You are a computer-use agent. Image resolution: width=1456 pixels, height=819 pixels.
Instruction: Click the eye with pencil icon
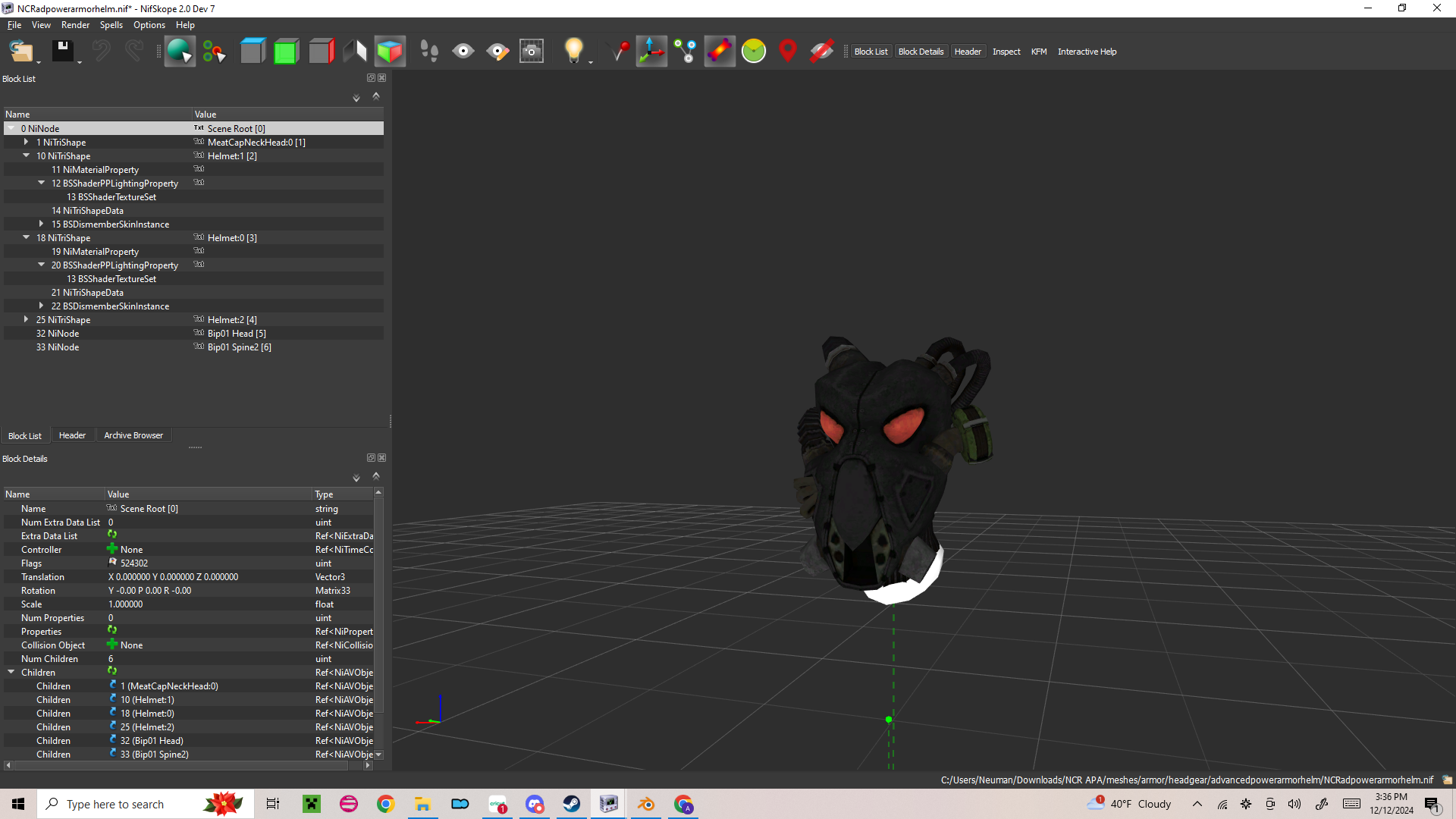tap(497, 52)
